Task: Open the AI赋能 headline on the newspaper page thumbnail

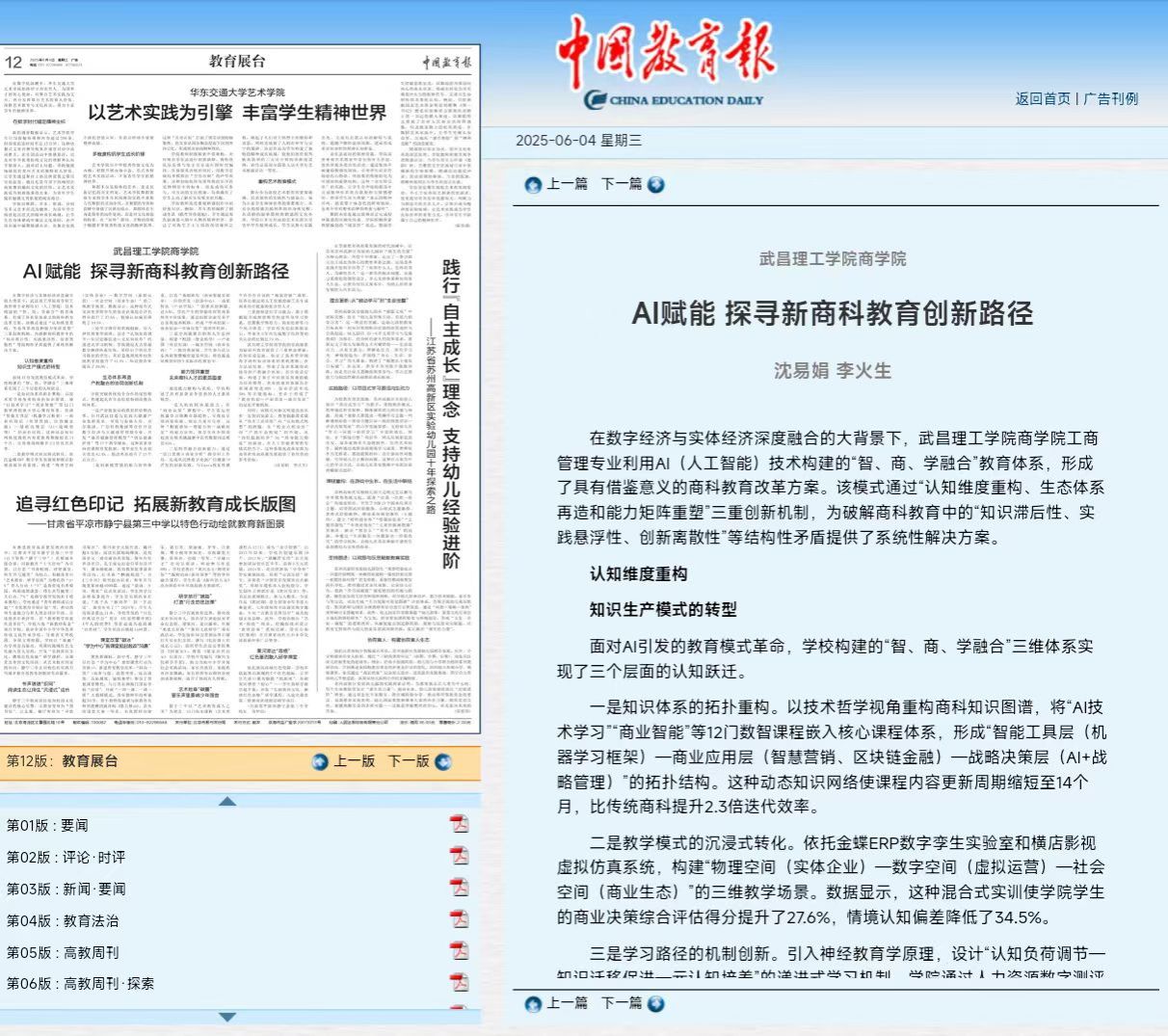Action: tap(156, 272)
